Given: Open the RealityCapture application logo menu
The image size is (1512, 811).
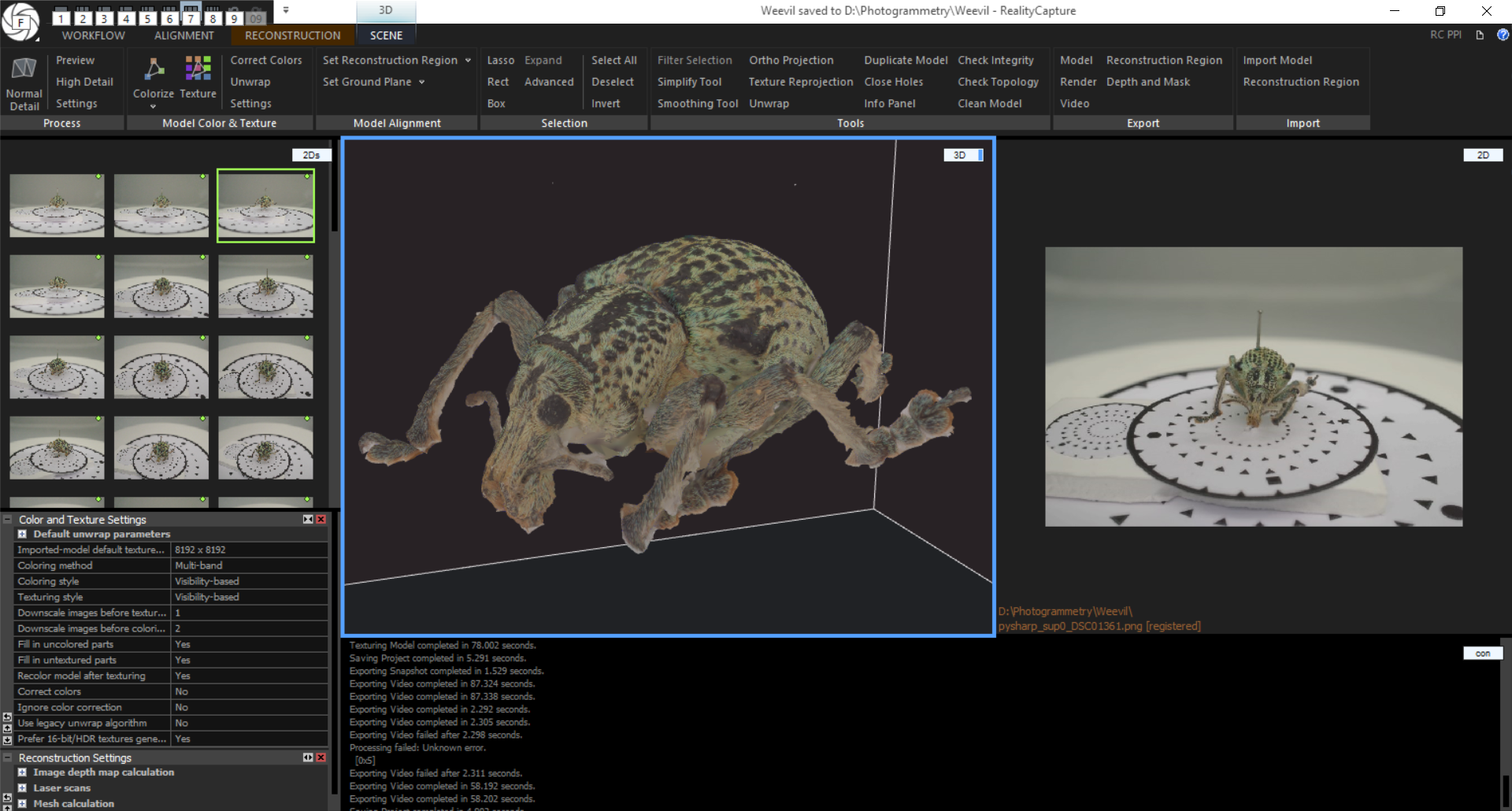Looking at the screenshot, I should click(20, 21).
